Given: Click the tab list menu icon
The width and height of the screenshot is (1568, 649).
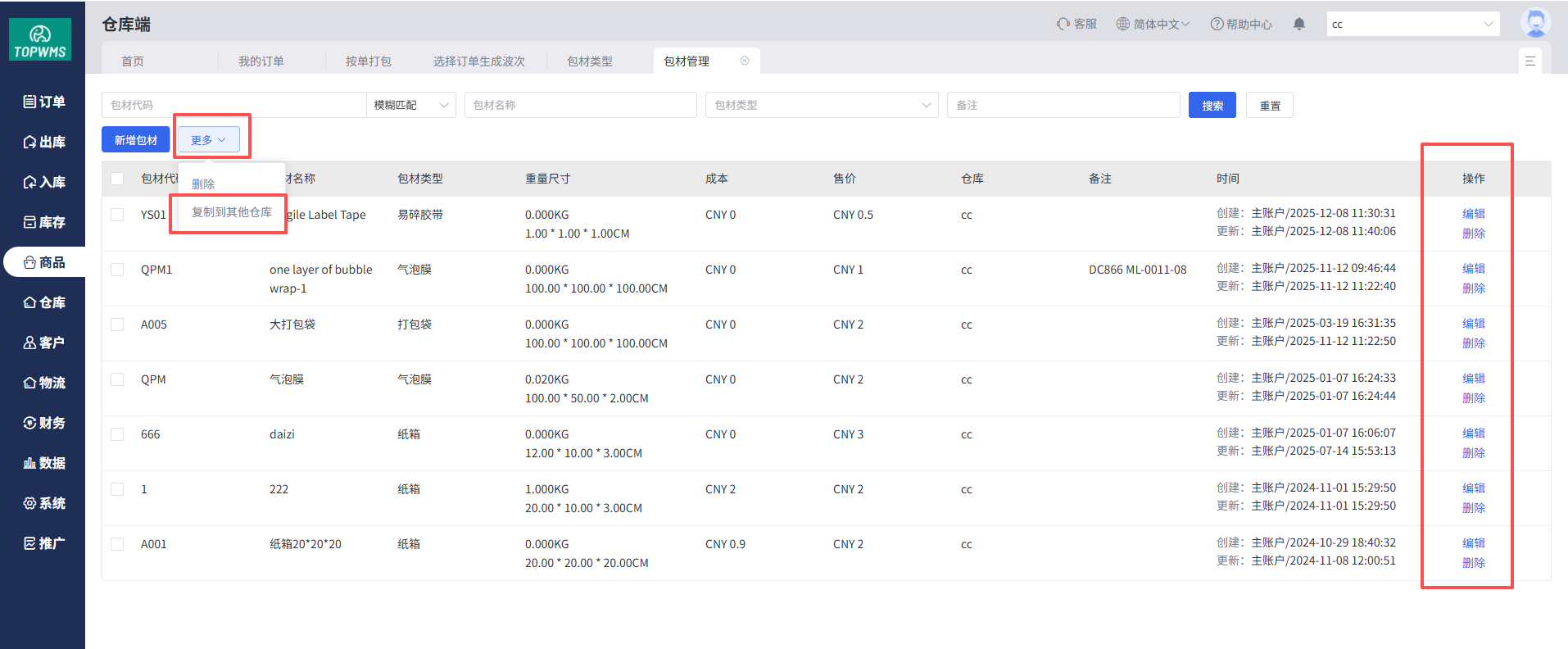Looking at the screenshot, I should pyautogui.click(x=1529, y=61).
